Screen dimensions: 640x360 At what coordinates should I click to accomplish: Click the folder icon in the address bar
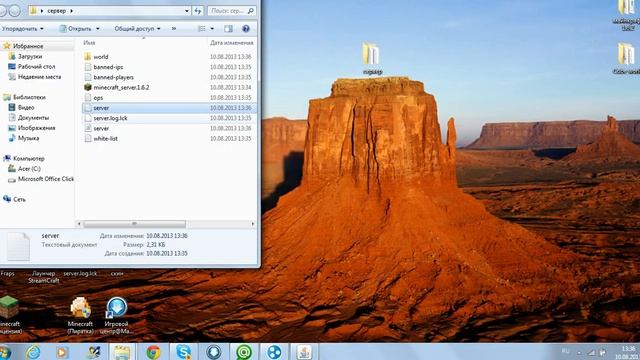[x=33, y=11]
